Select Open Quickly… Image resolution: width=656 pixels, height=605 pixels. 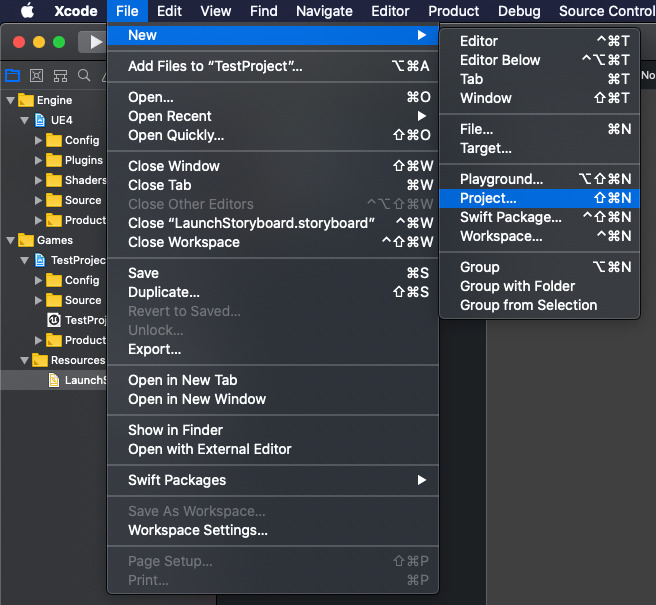273,135
